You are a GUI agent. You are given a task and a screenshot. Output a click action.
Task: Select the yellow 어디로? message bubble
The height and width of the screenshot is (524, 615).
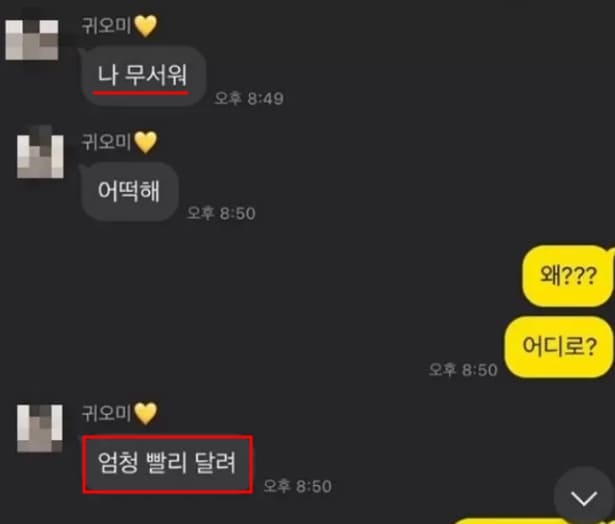click(x=559, y=347)
